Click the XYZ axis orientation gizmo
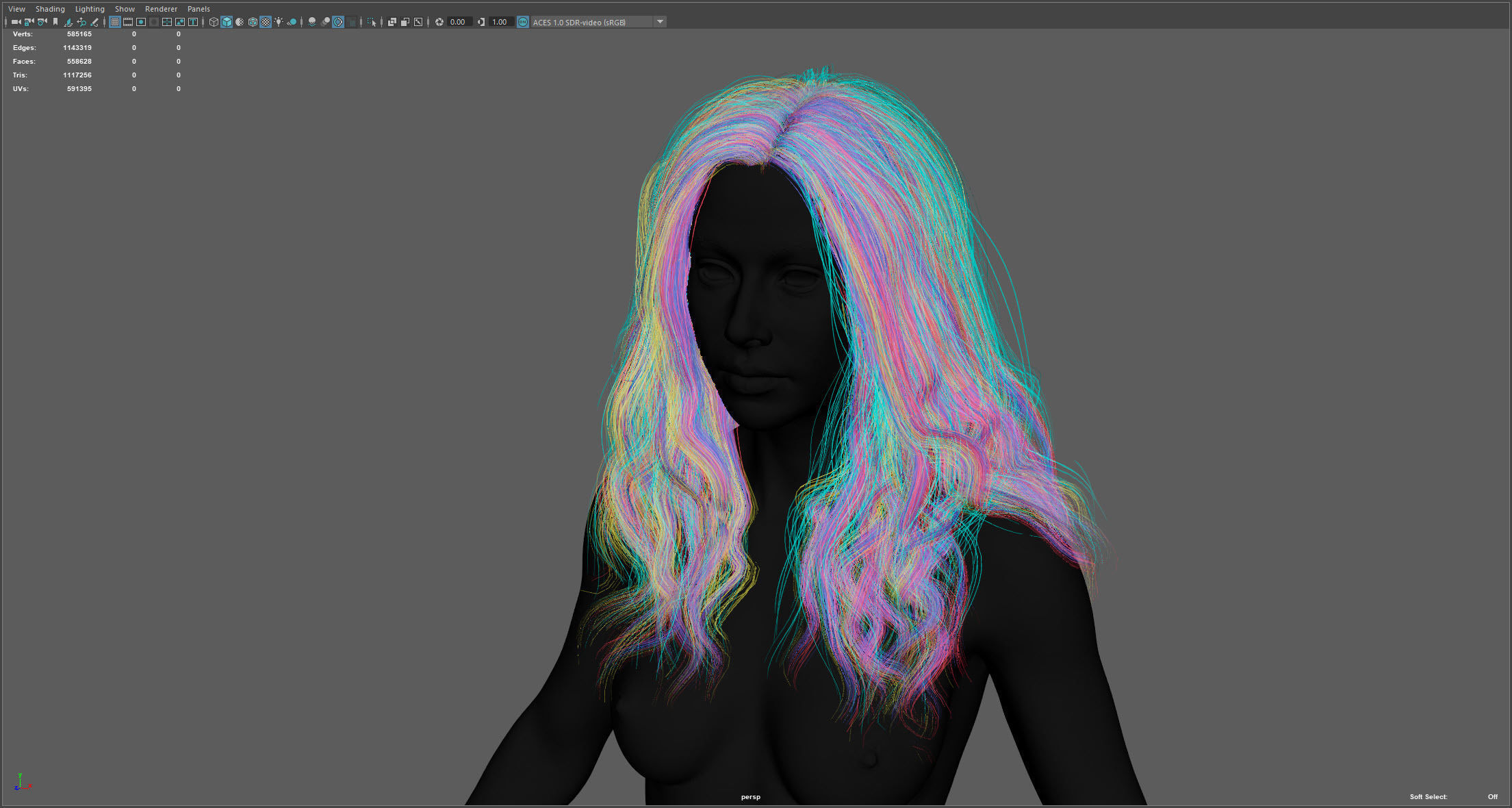 pyautogui.click(x=21, y=782)
